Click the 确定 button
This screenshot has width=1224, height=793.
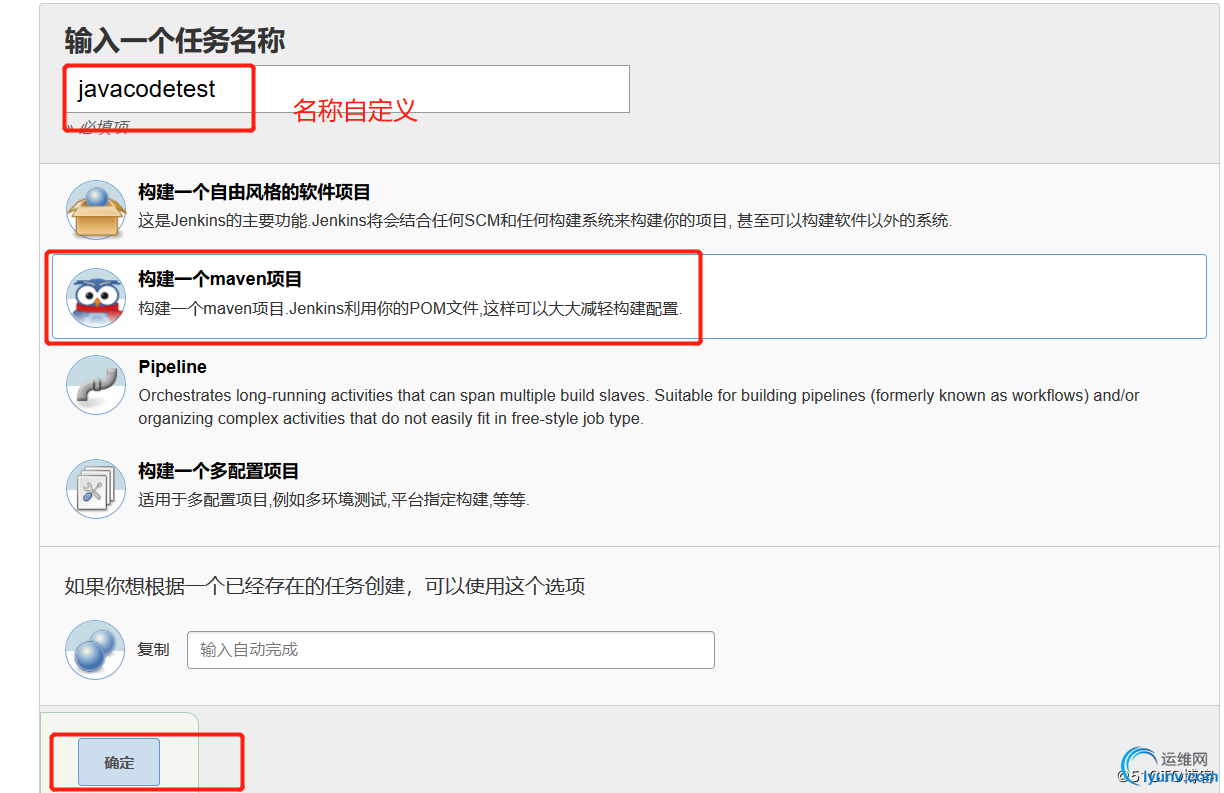click(x=119, y=762)
